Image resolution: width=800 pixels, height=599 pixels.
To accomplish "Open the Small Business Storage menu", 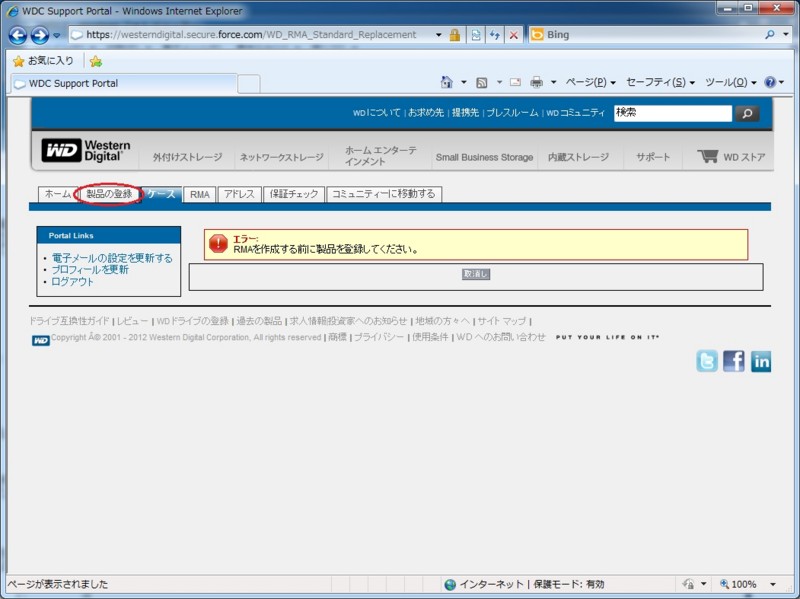I will (x=484, y=157).
